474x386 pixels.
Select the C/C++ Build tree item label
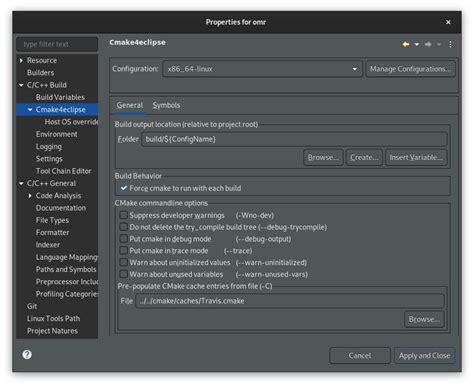47,85
